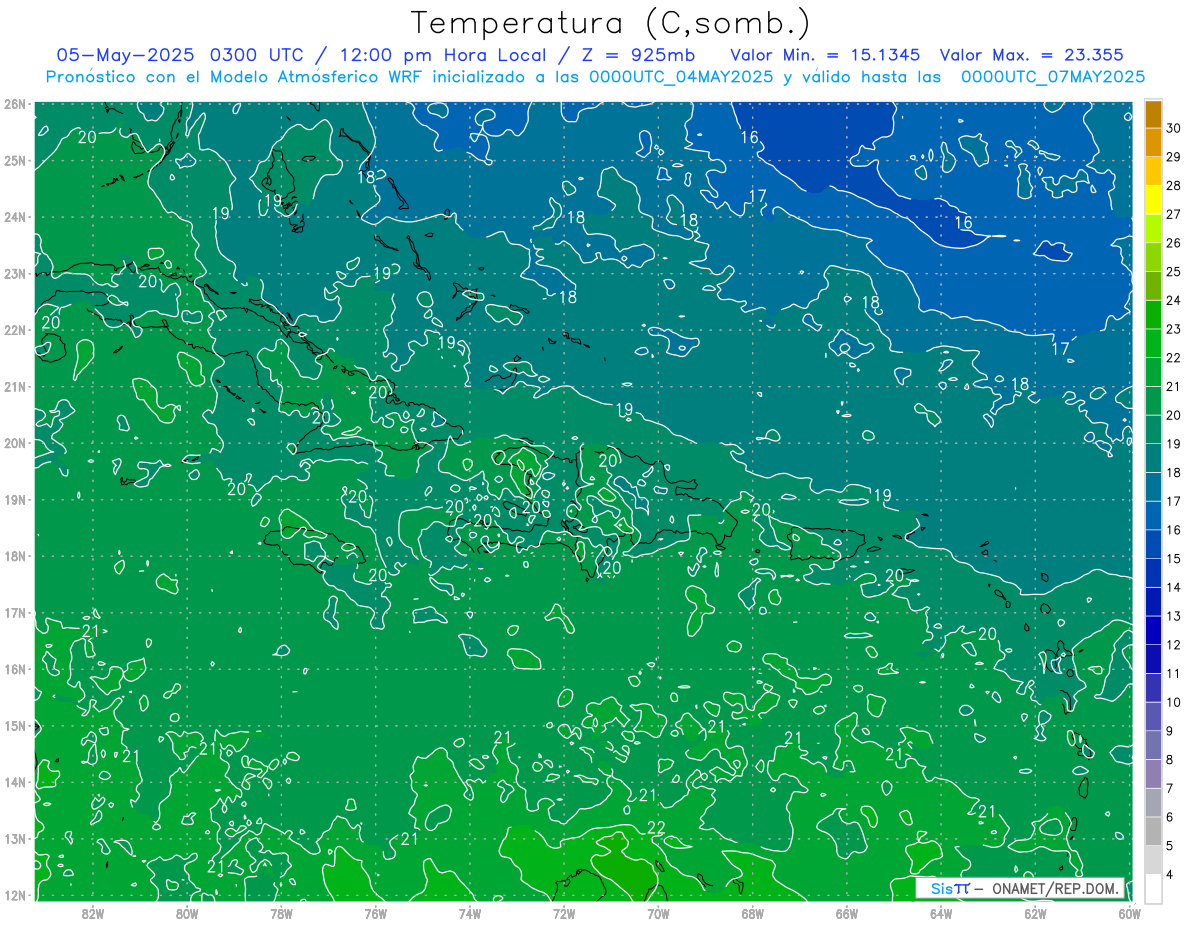Click the "66W" longitude axis label

point(846,912)
